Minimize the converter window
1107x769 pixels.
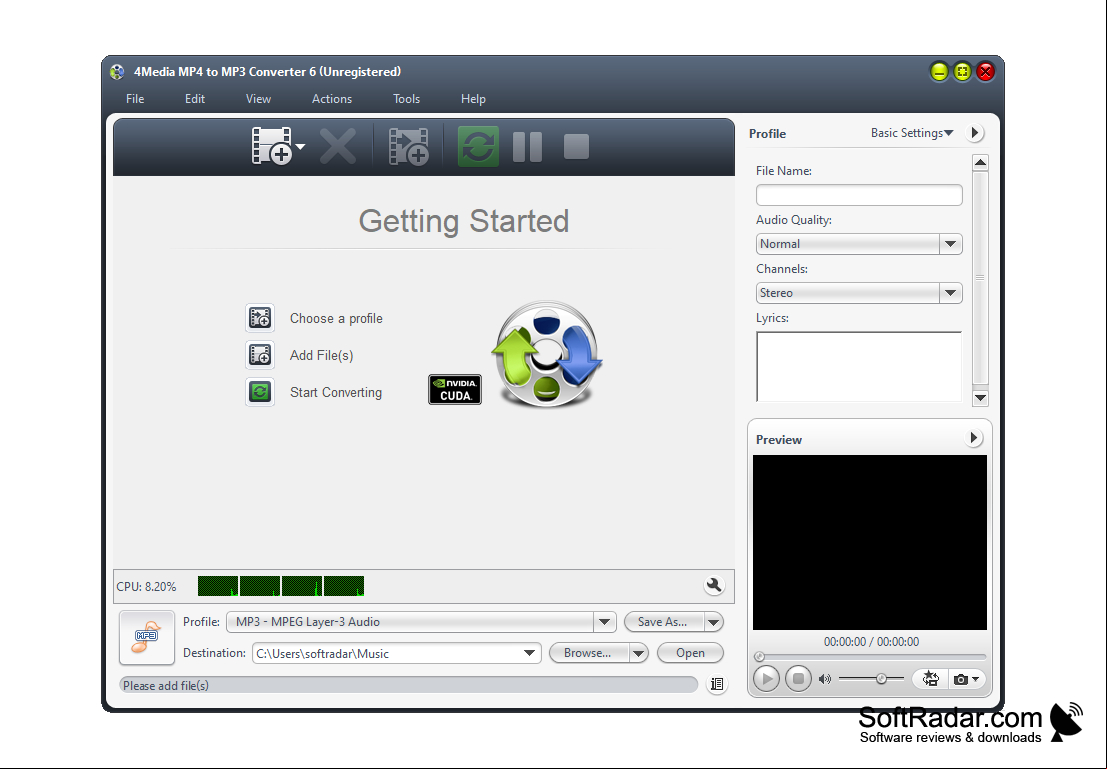tap(939, 71)
